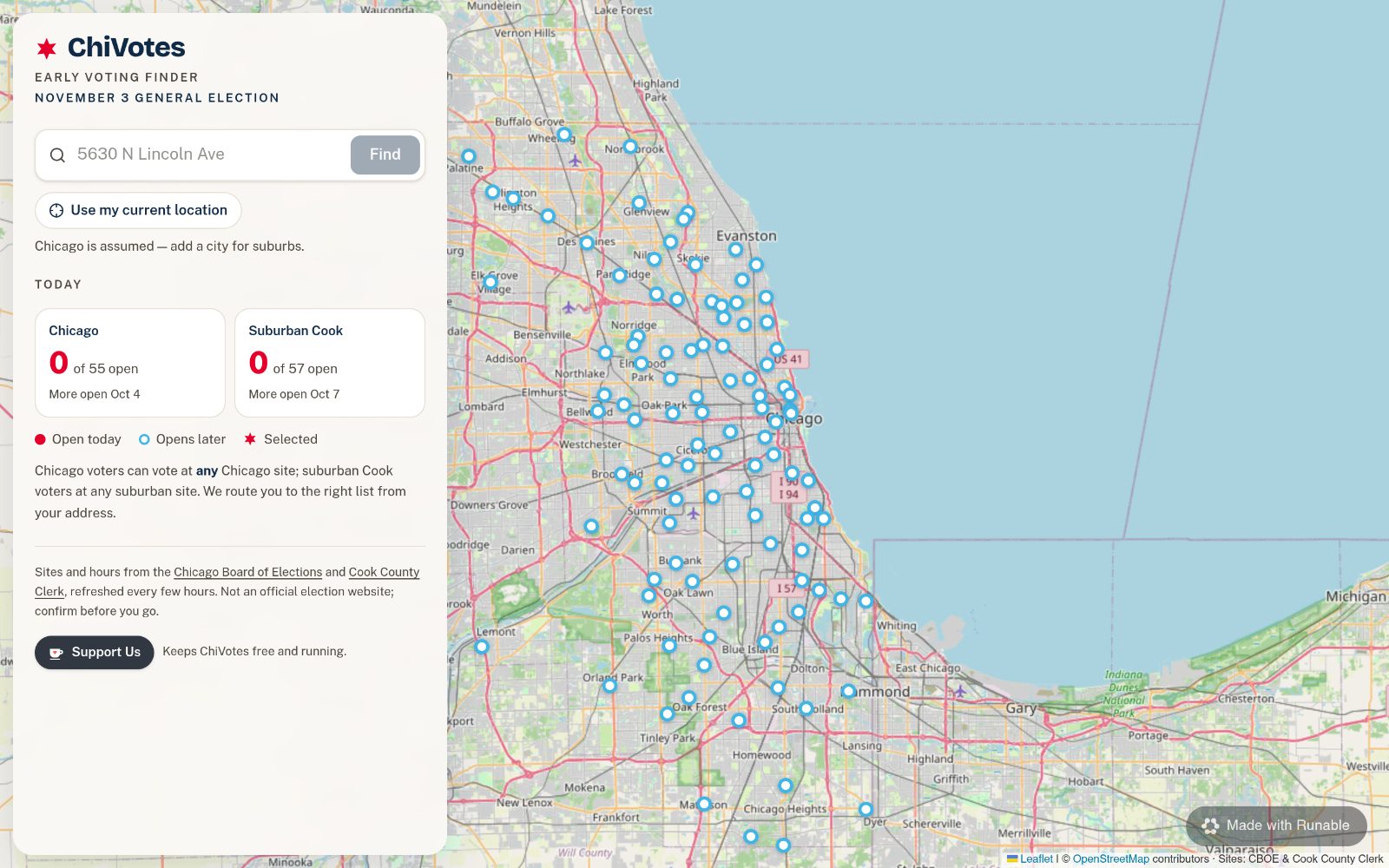Select the map marker near Elk Grove Village
This screenshot has width=1389, height=868.
pos(490,282)
